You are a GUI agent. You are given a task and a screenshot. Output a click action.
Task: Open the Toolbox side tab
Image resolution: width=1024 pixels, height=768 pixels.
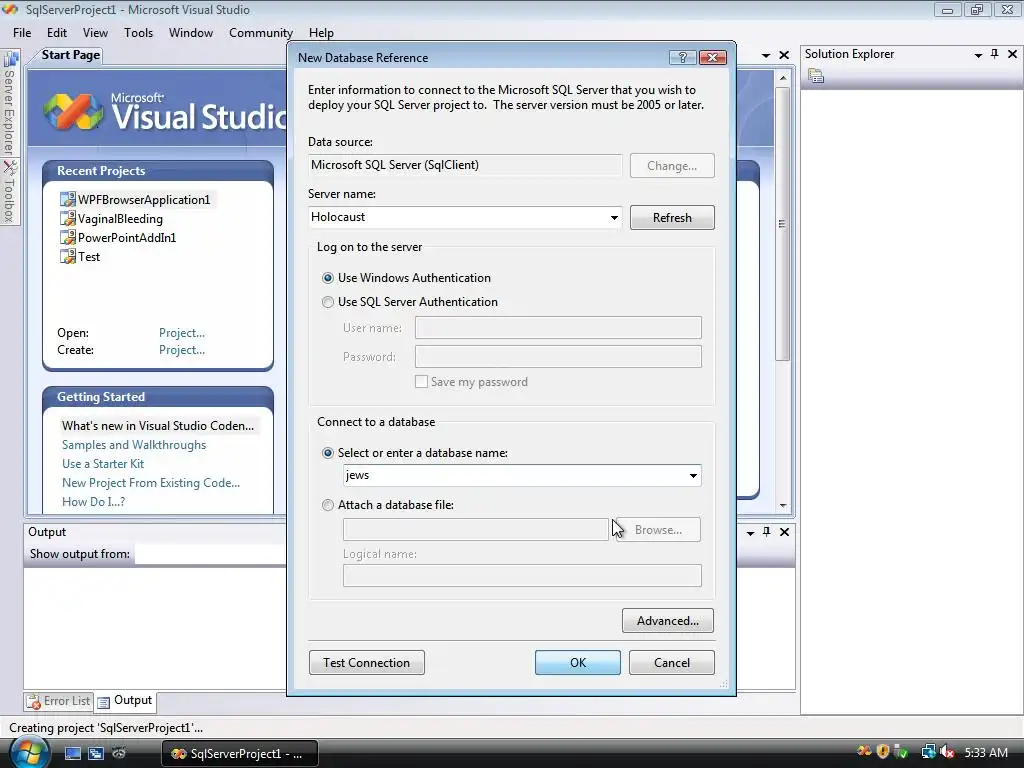tap(10, 192)
